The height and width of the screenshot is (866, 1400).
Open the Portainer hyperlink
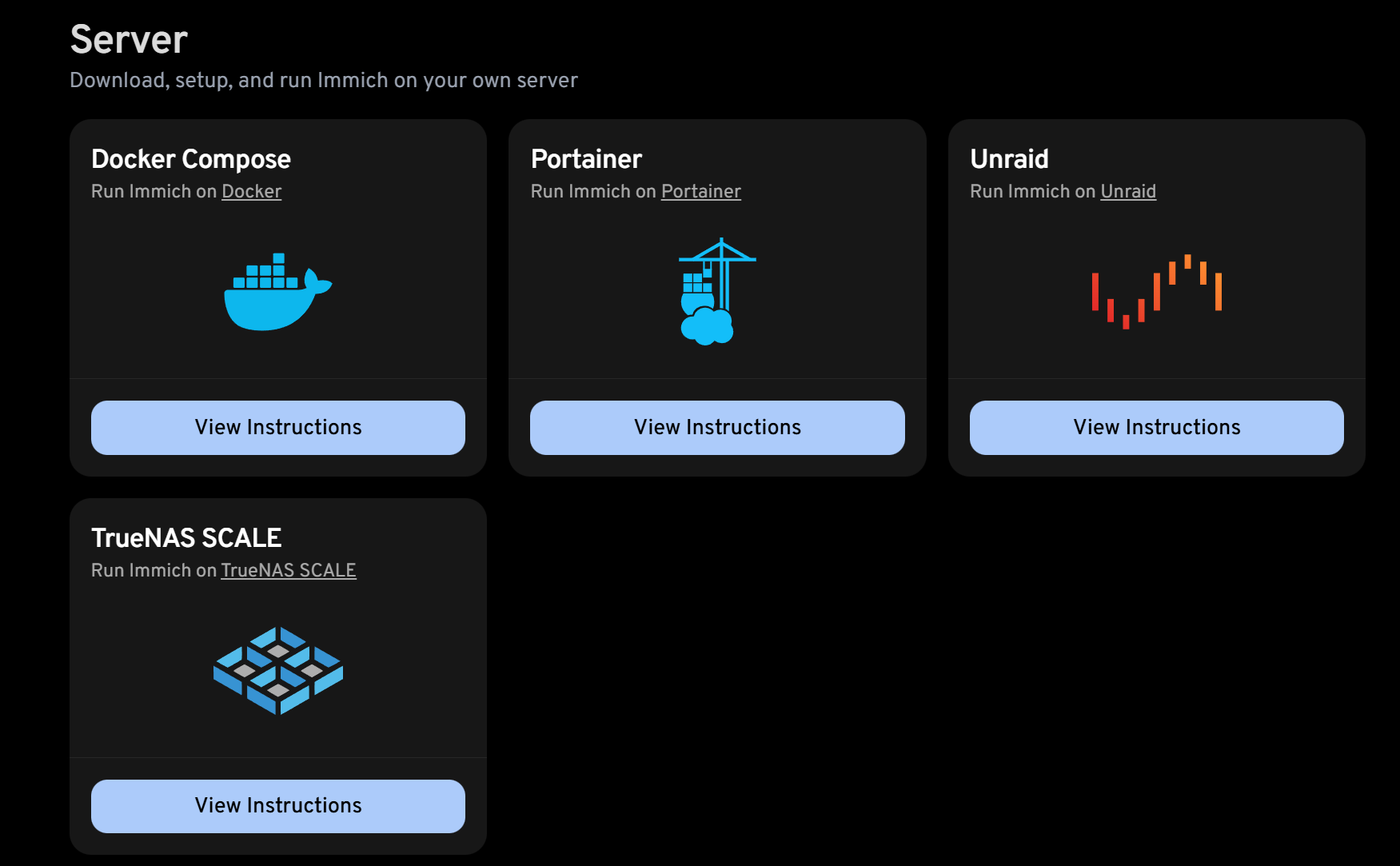701,191
